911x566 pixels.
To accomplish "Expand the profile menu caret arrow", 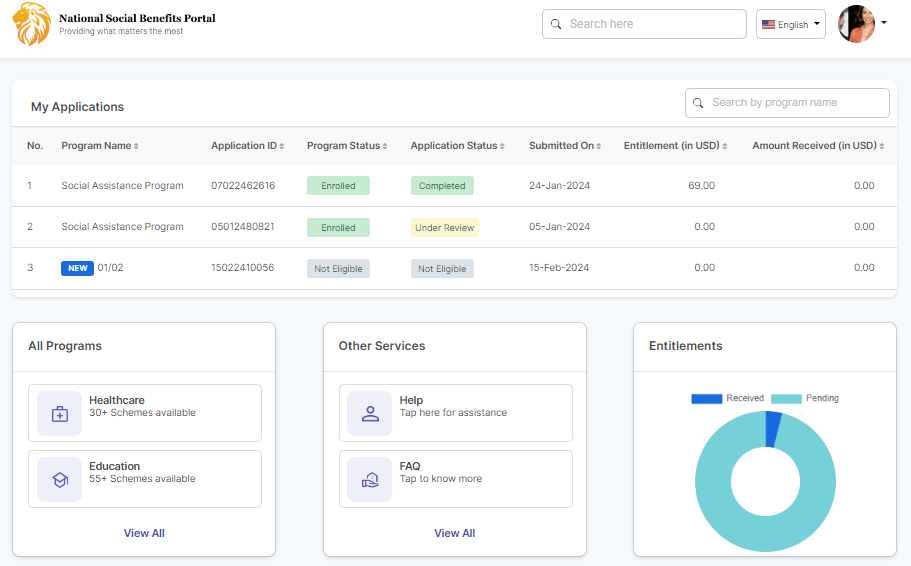I will point(884,23).
